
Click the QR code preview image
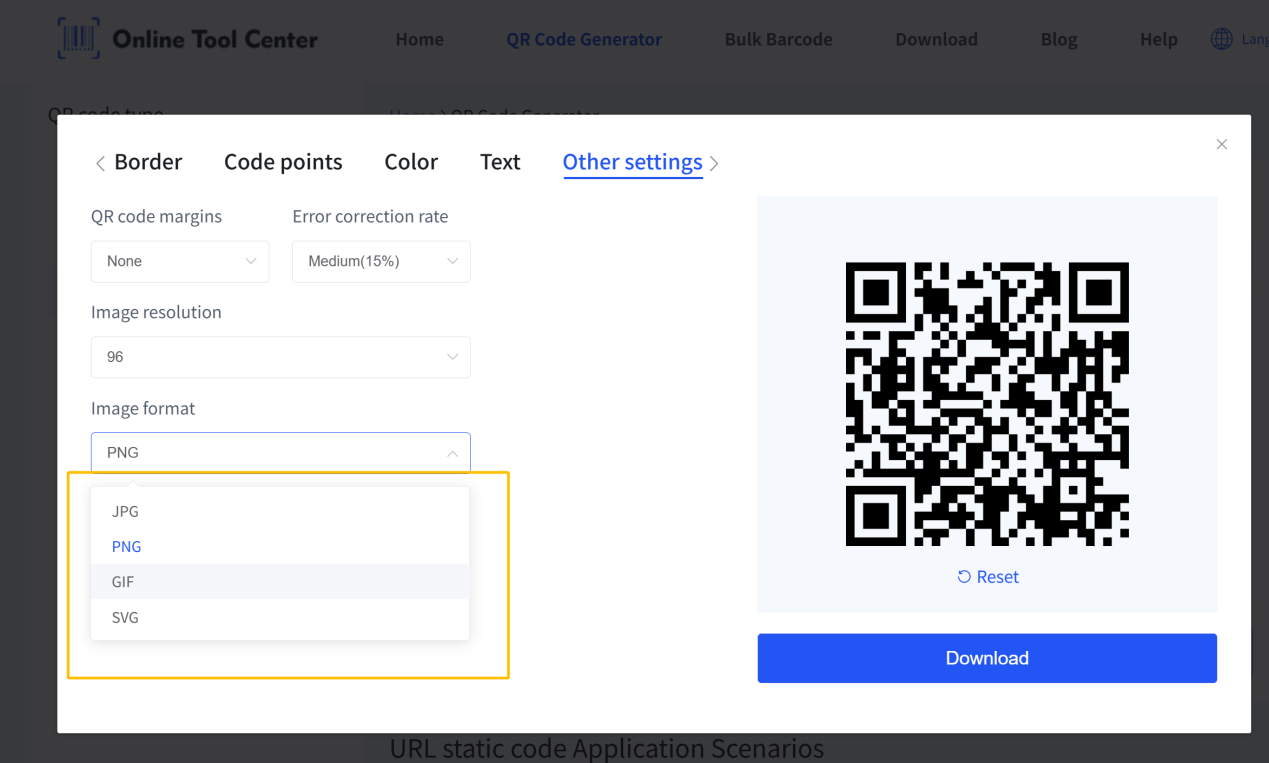tap(987, 403)
